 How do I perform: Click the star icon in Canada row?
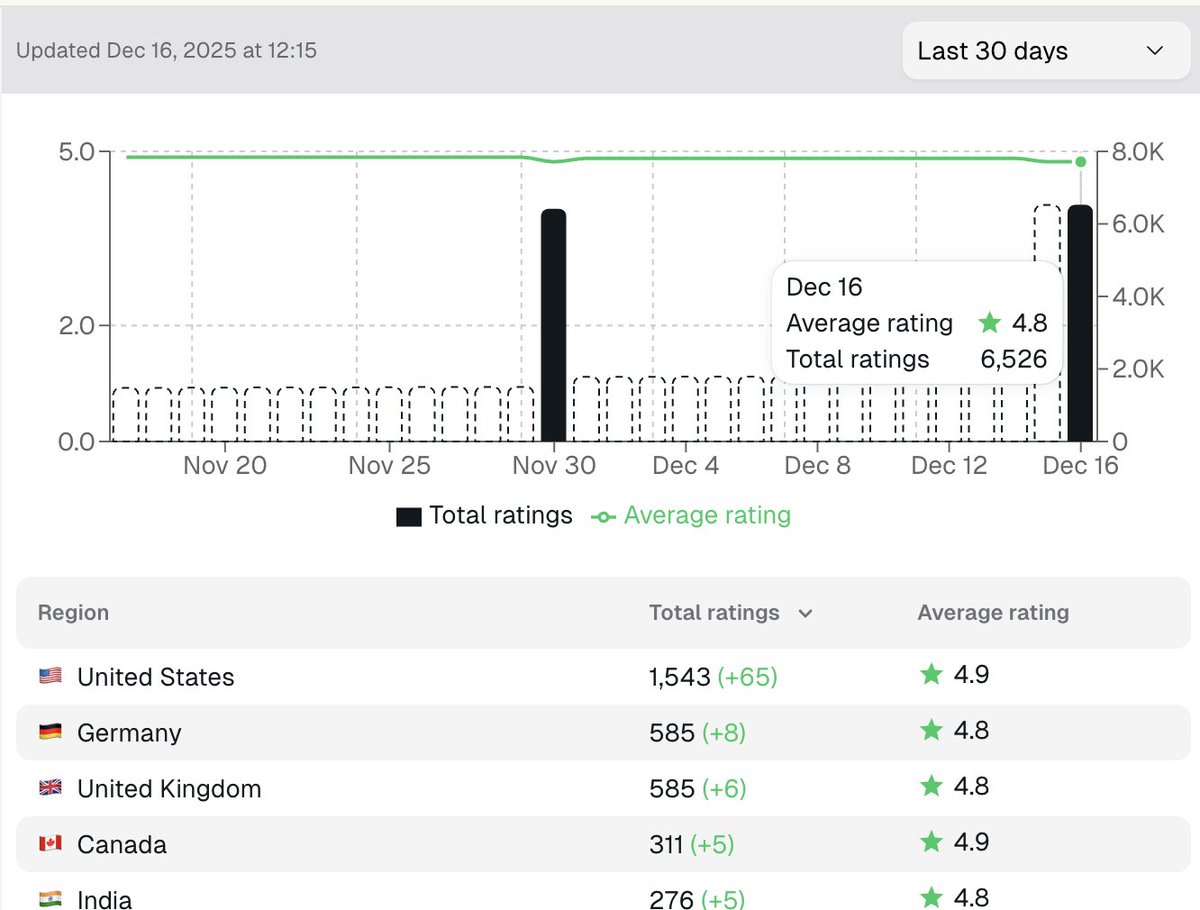click(931, 843)
